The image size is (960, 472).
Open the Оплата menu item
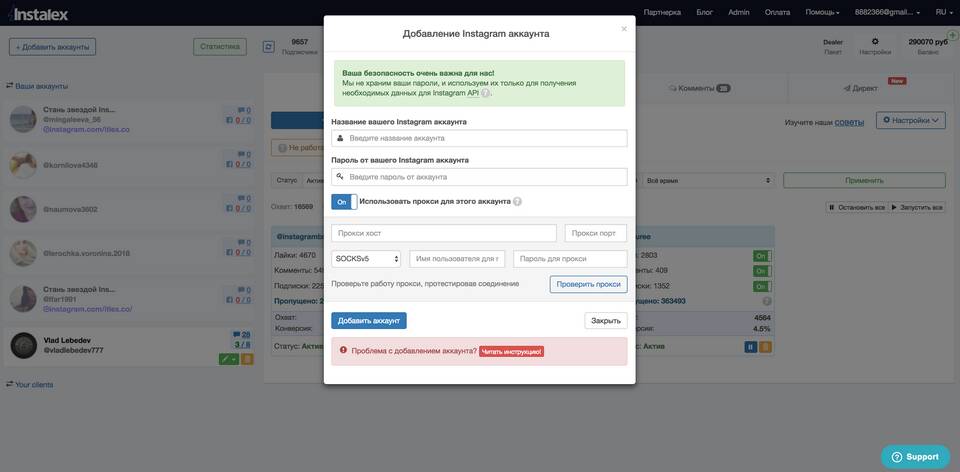(x=778, y=12)
